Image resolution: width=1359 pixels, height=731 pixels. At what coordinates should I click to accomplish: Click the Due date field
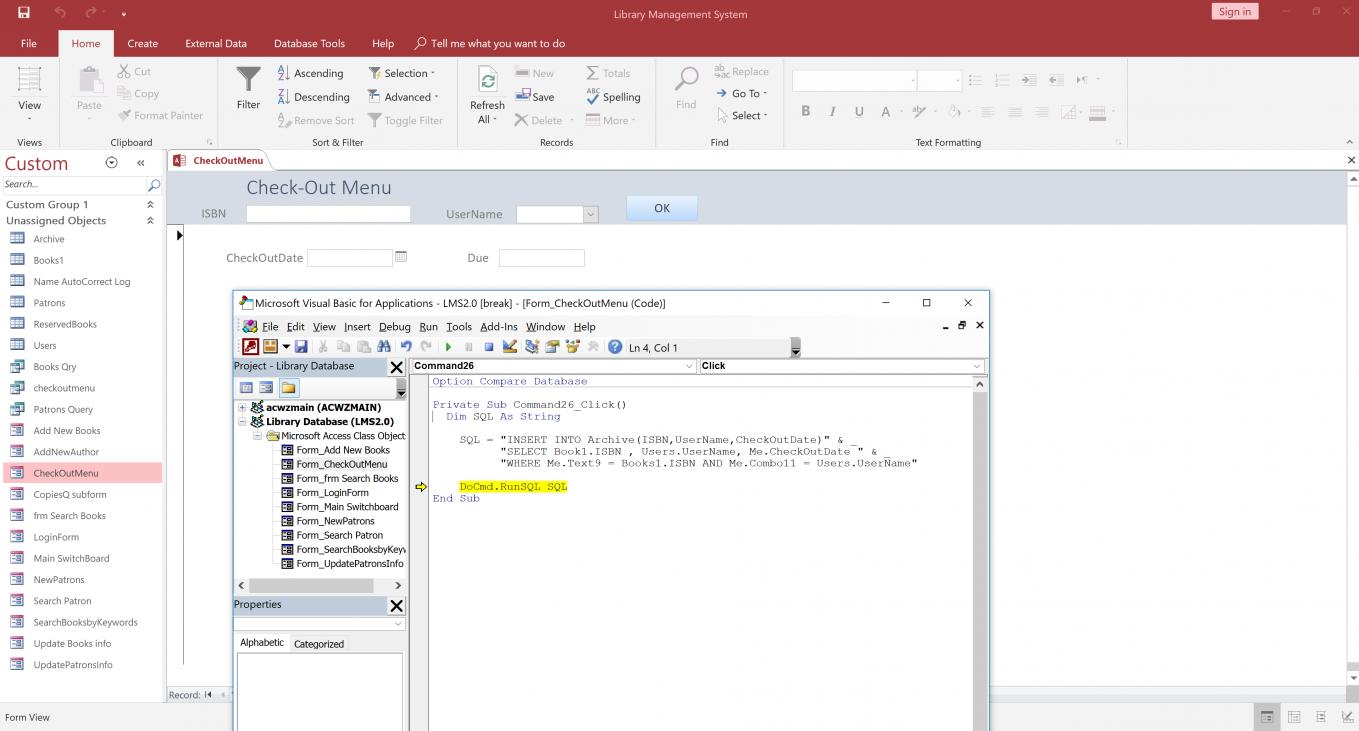click(x=541, y=258)
